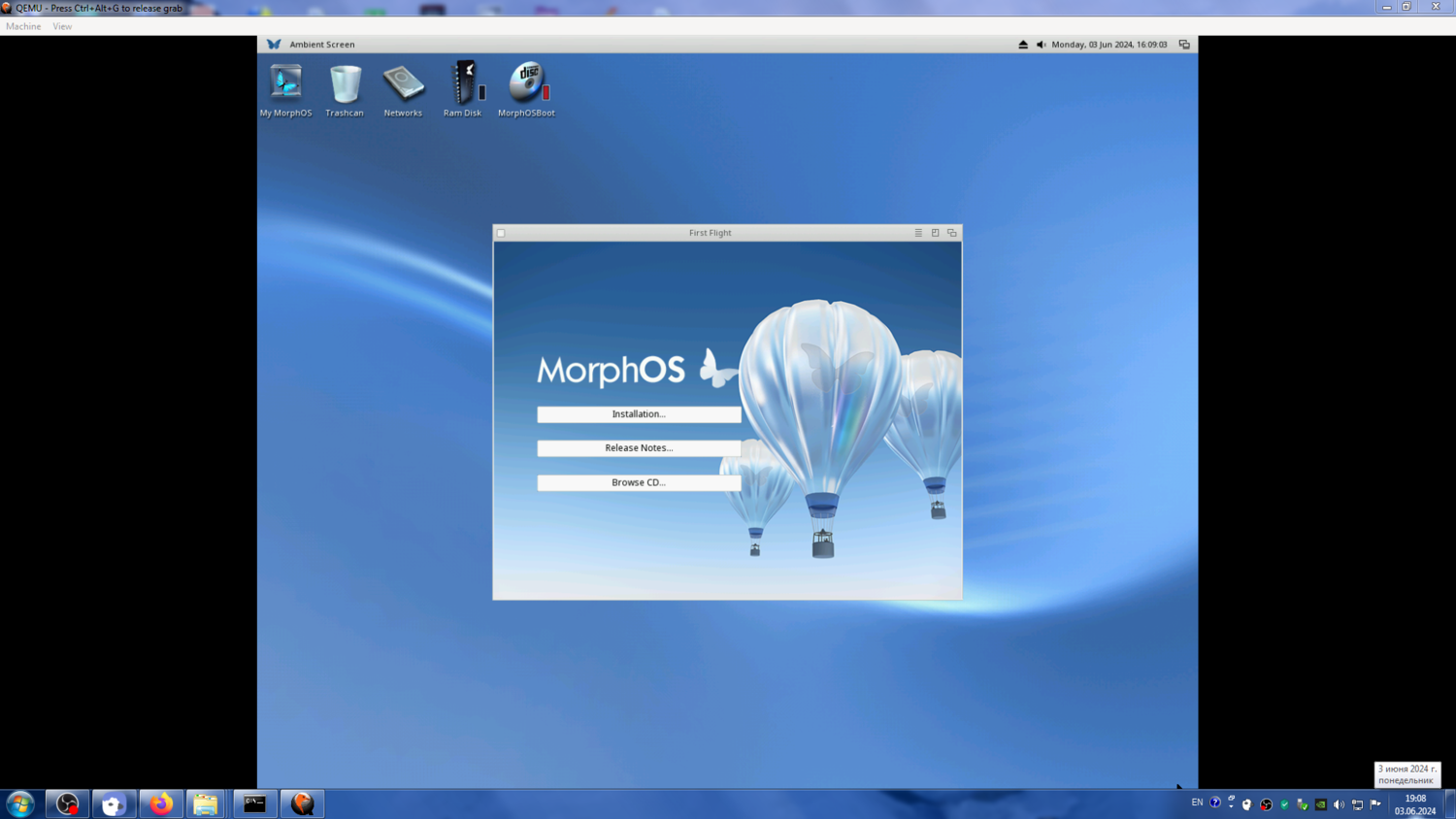Click the OBS recording icon in system tray

point(1266,804)
